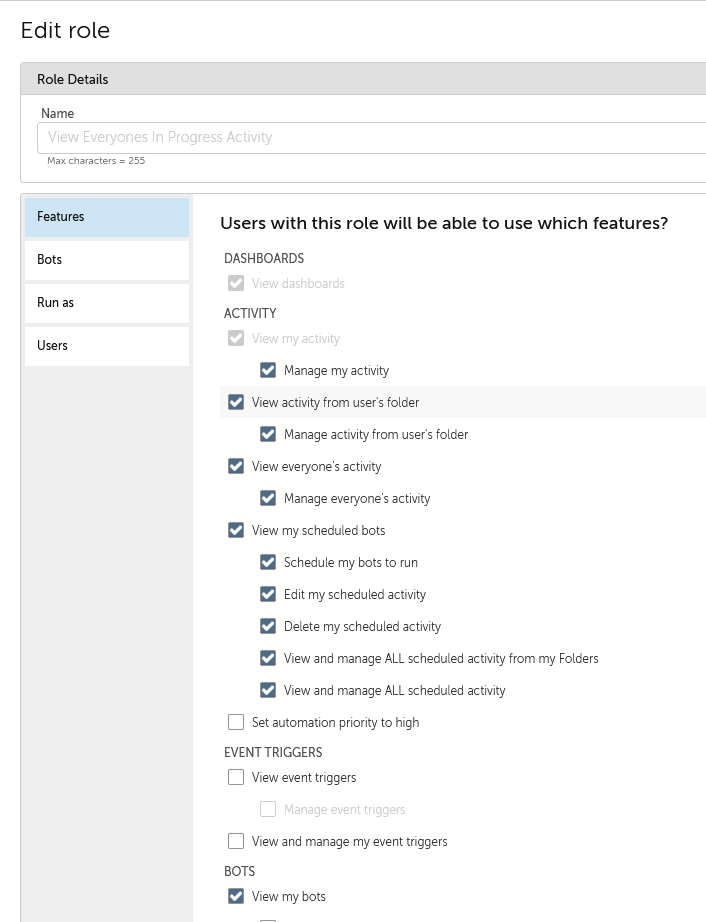Select the Users tab

pos(107,346)
